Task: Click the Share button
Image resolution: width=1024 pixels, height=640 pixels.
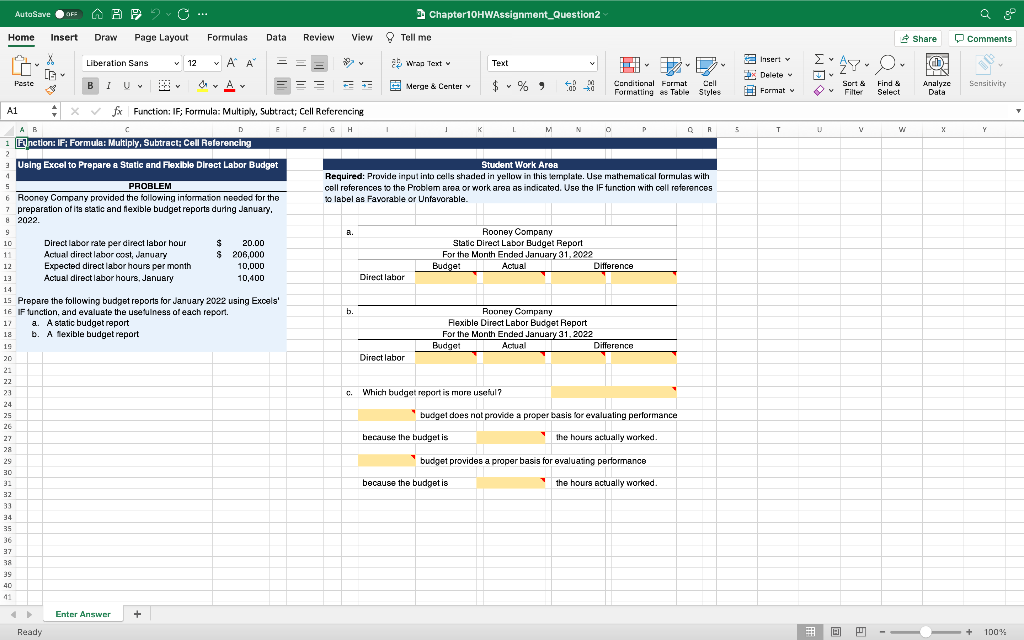Action: (918, 38)
